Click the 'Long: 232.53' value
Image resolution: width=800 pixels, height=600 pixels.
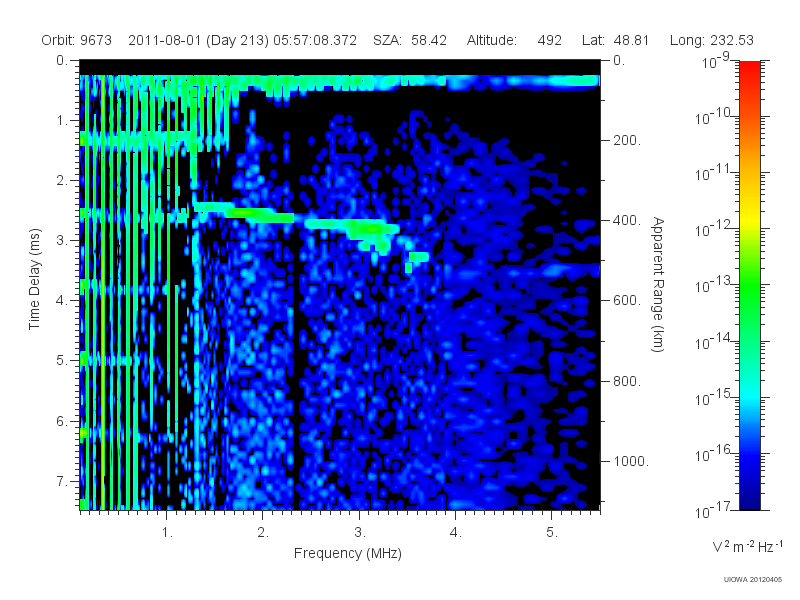click(x=712, y=40)
